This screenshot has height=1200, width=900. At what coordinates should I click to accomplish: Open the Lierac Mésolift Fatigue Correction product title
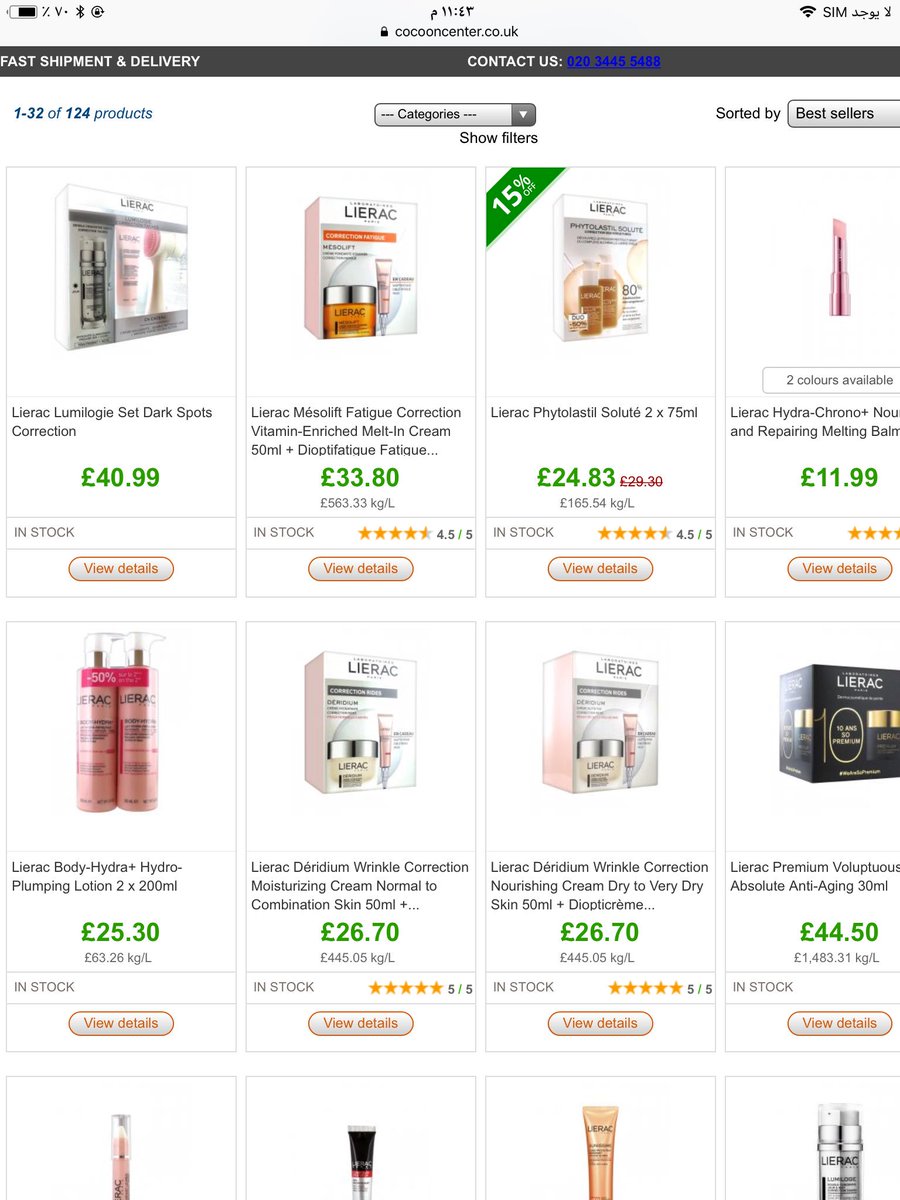point(356,431)
